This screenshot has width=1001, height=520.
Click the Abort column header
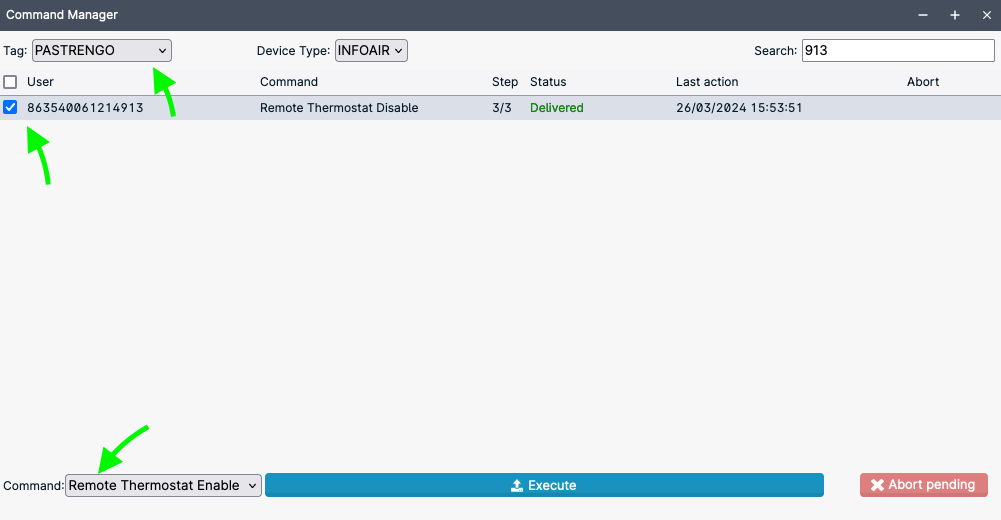[923, 82]
